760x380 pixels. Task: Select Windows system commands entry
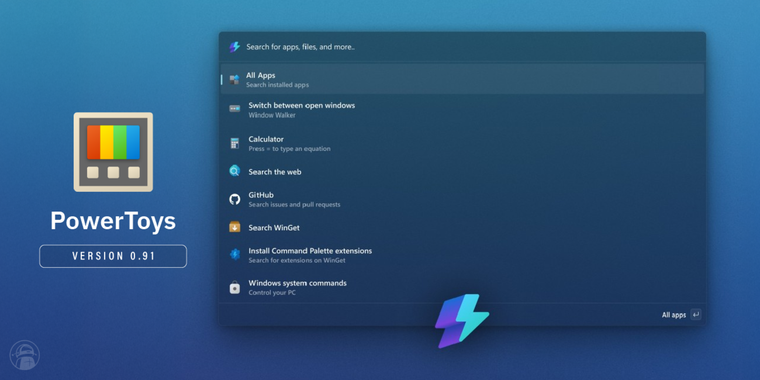[462, 287]
